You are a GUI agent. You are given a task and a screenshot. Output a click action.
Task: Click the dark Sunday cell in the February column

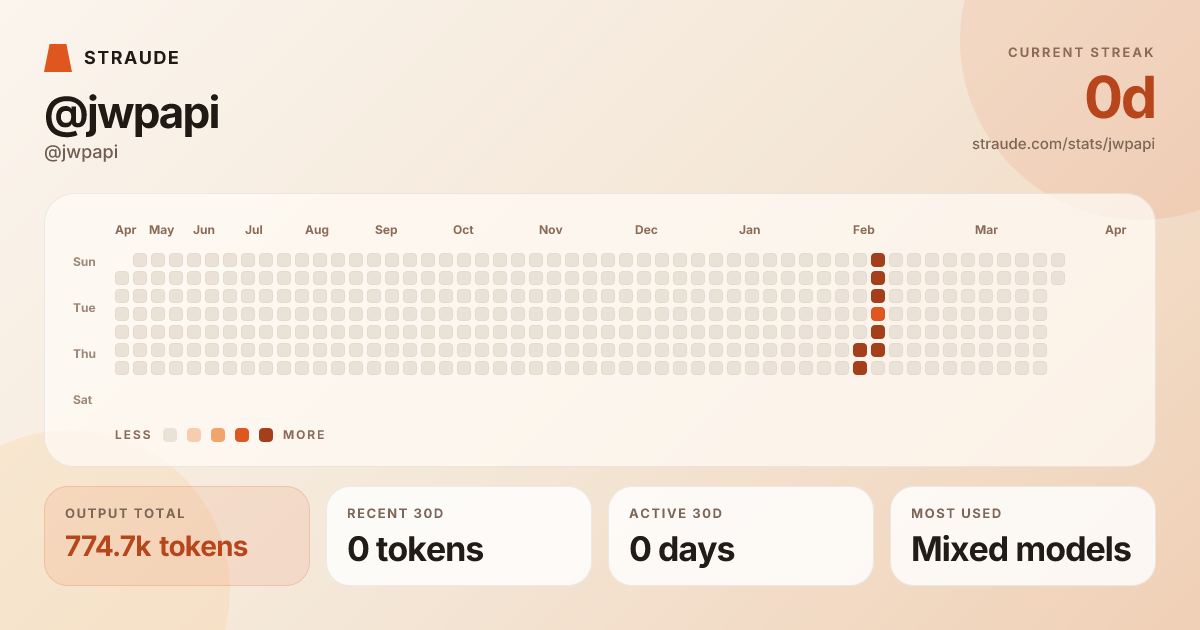(878, 260)
